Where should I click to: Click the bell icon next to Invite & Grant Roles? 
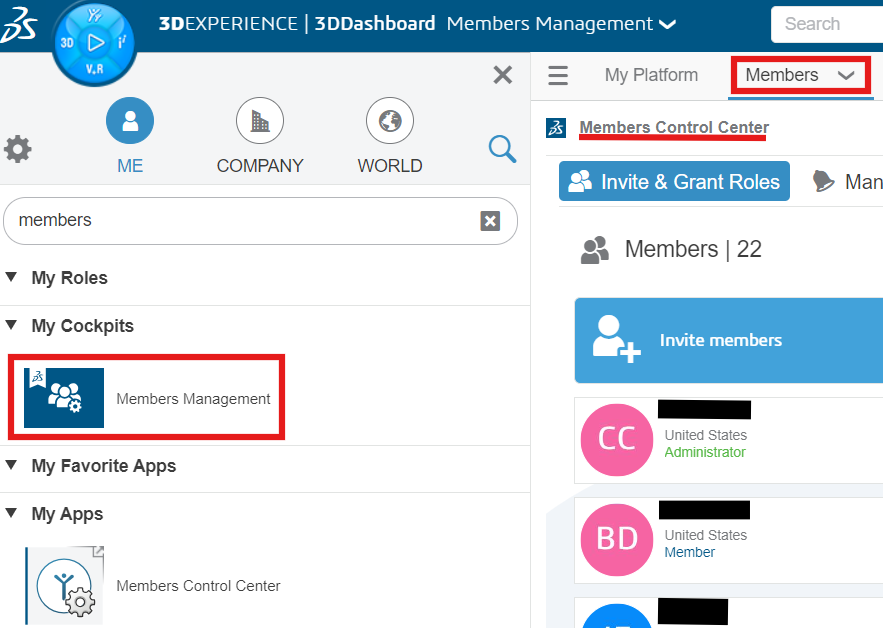[x=823, y=181]
